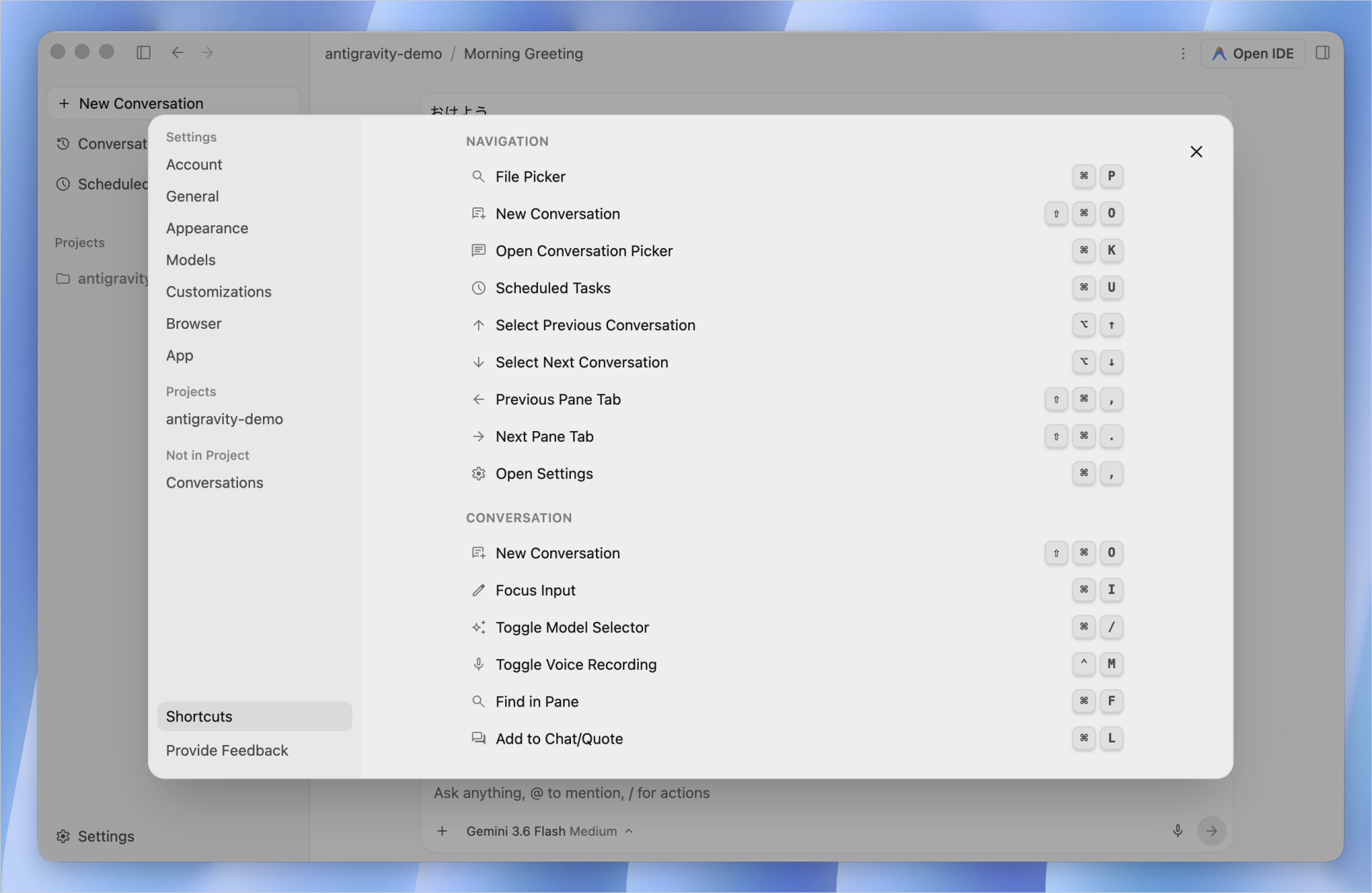
Task: Click Provide Feedback
Action: (227, 751)
